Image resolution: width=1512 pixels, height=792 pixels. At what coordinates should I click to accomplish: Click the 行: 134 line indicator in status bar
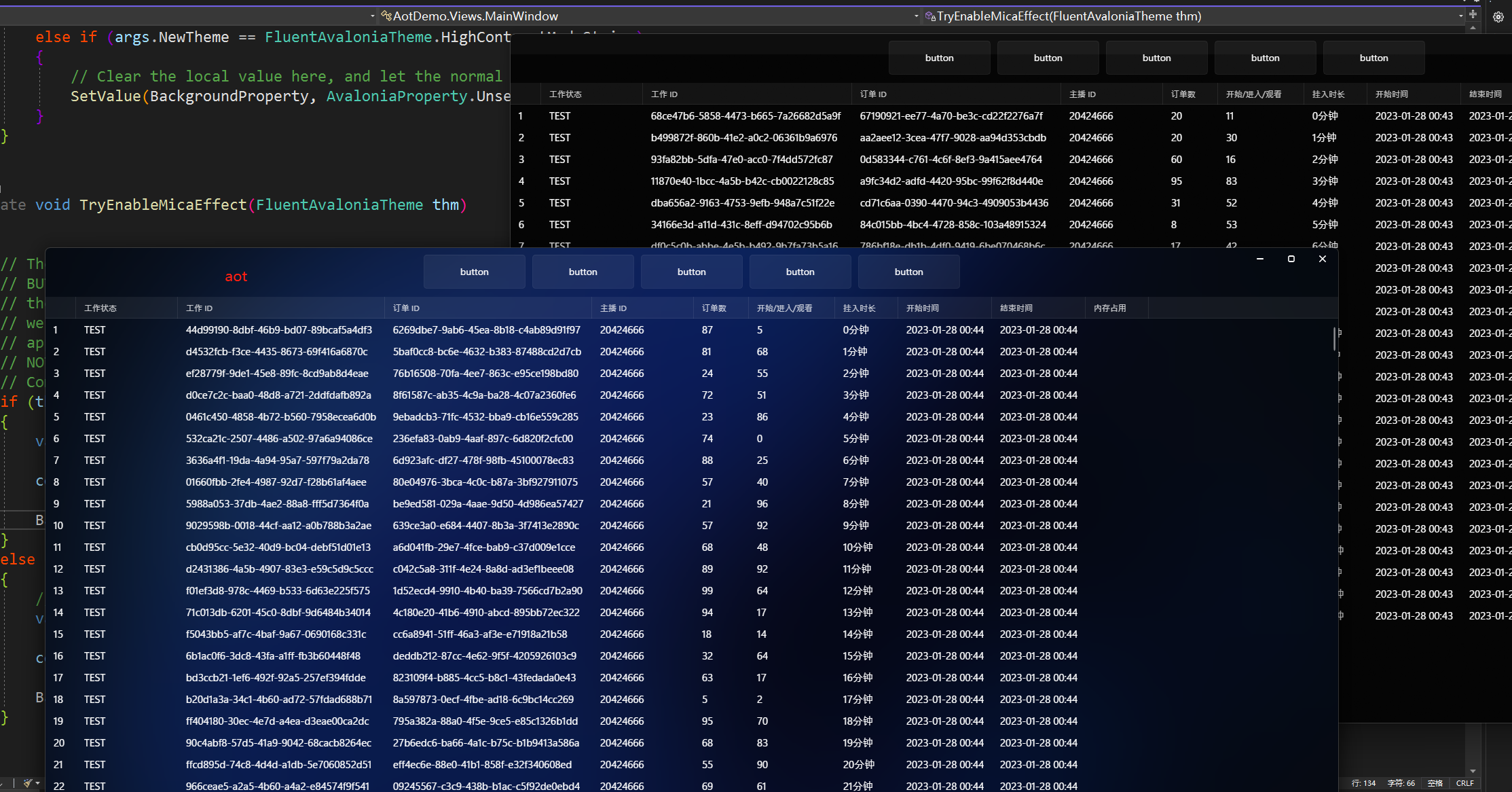1363,782
